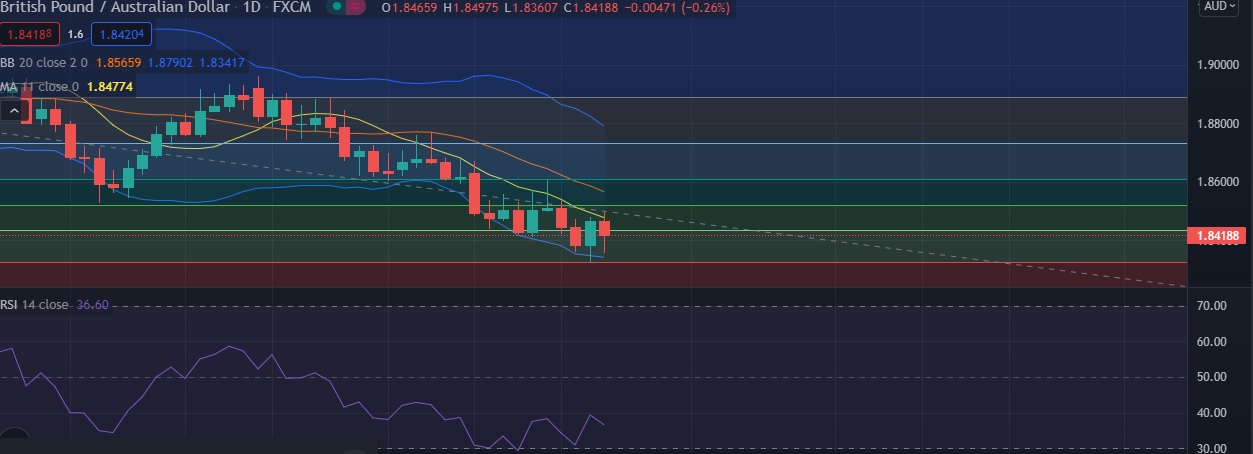Click the 1.90000 price scale label
This screenshot has height=454, width=1253.
pos(1220,65)
